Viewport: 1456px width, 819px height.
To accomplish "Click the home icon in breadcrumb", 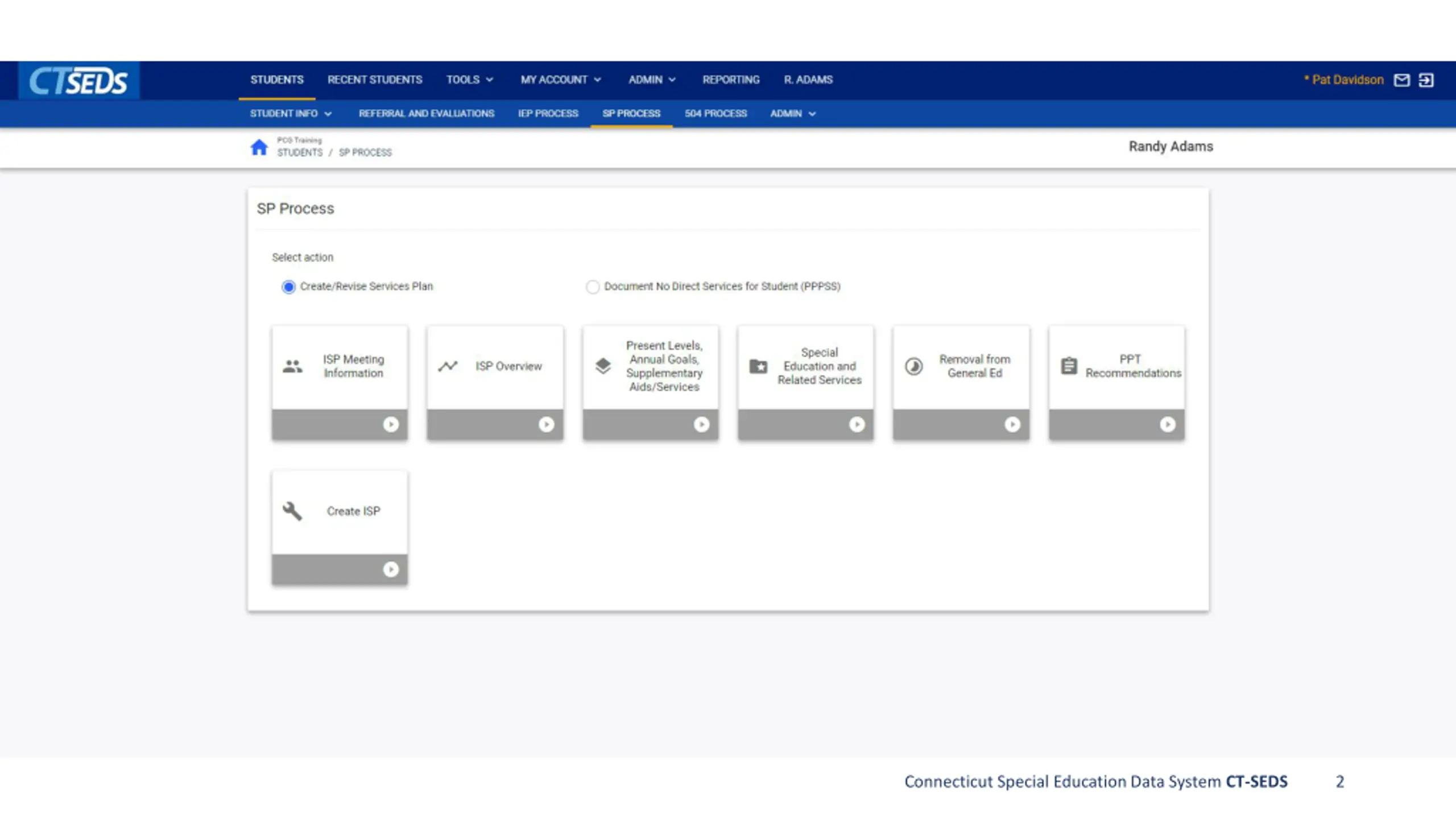I will click(x=259, y=147).
